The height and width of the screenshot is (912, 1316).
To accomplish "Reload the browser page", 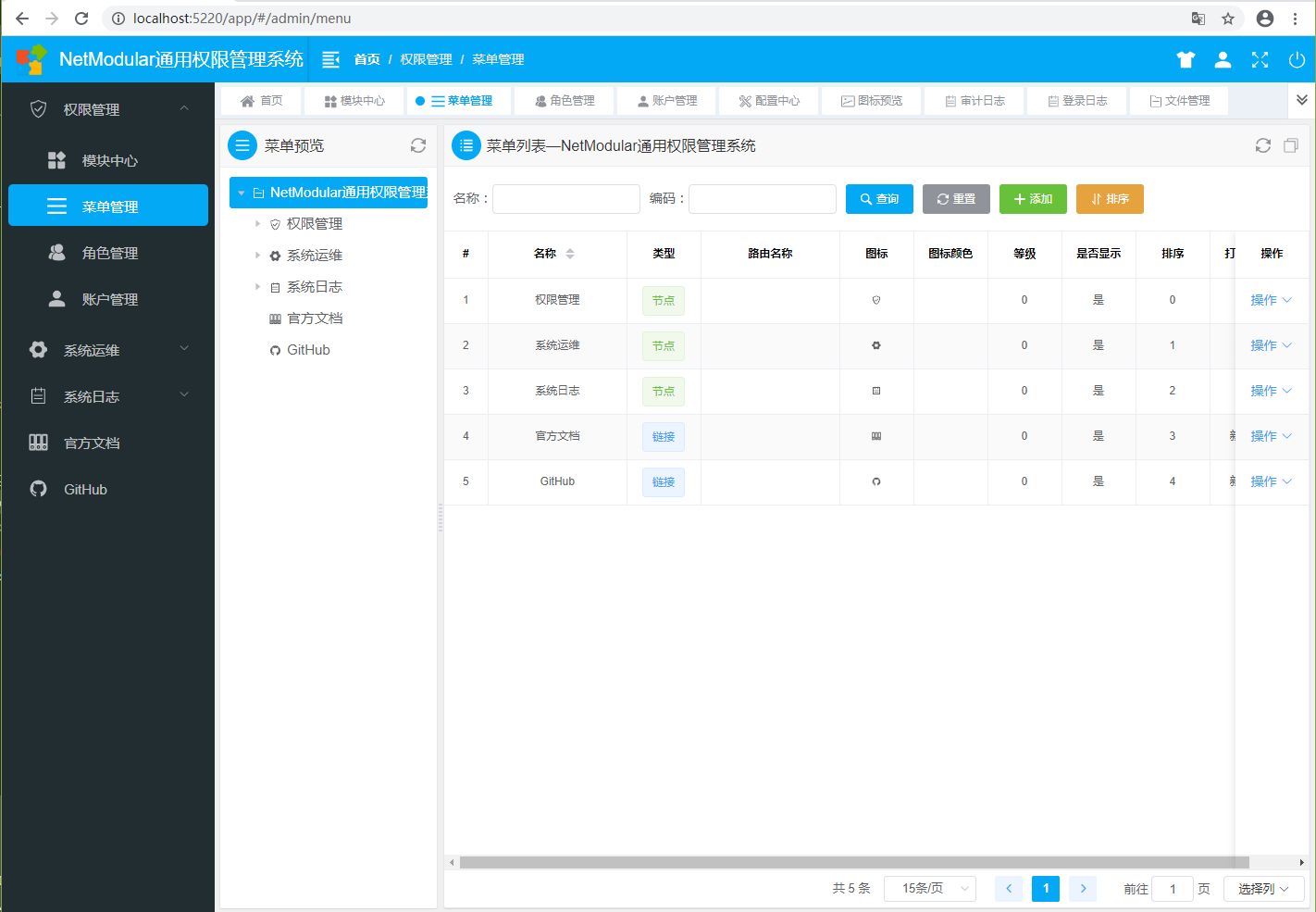I will (81, 19).
